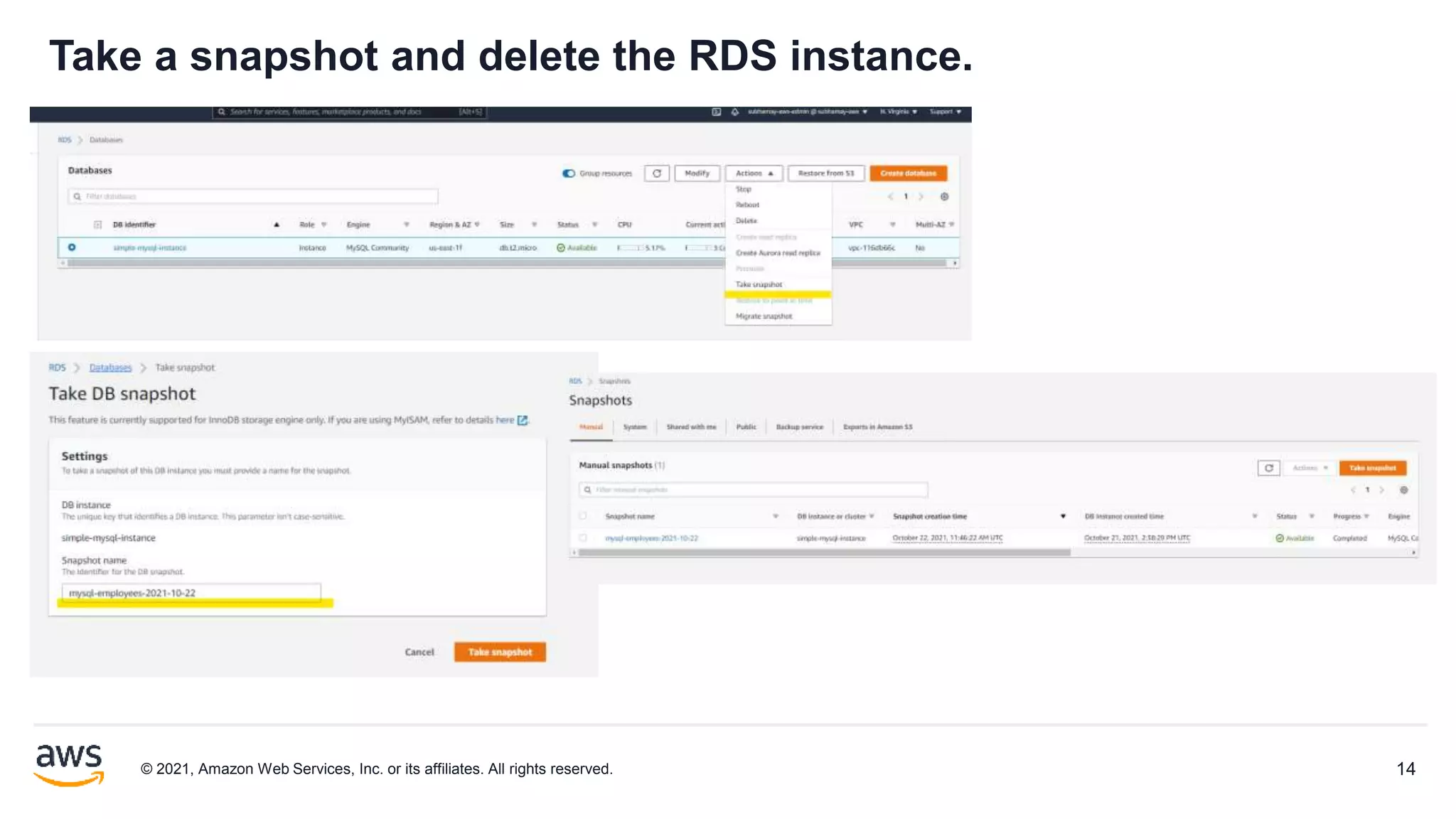The height and width of the screenshot is (819, 1456).
Task: Choose Take snapshot from Actions menu
Action: click(x=759, y=284)
